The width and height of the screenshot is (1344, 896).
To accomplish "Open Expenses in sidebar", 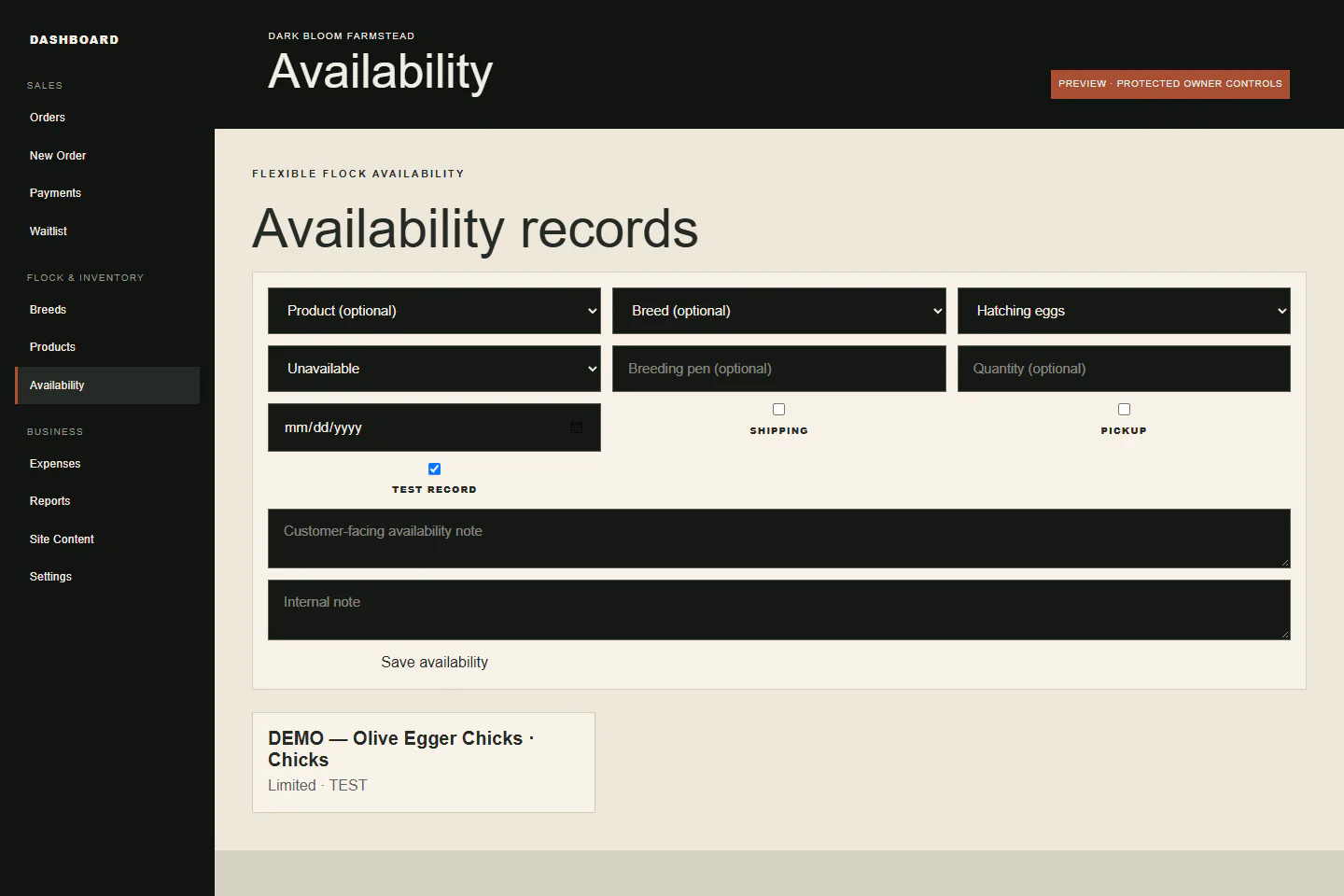I will [107, 464].
